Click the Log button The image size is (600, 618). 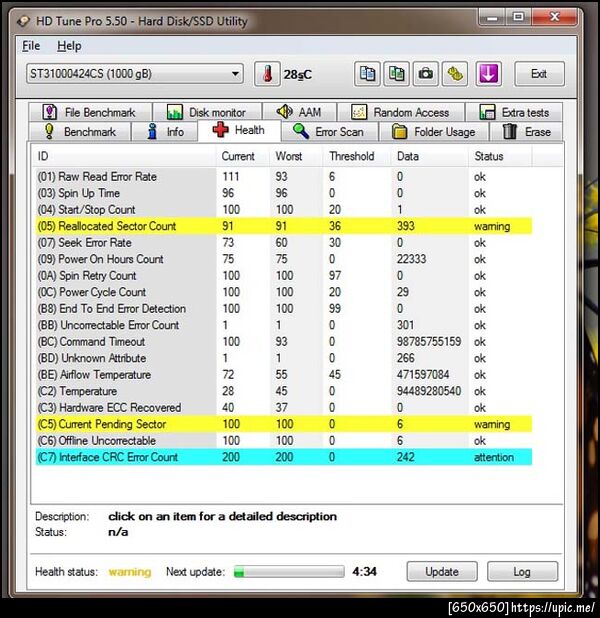[x=522, y=571]
